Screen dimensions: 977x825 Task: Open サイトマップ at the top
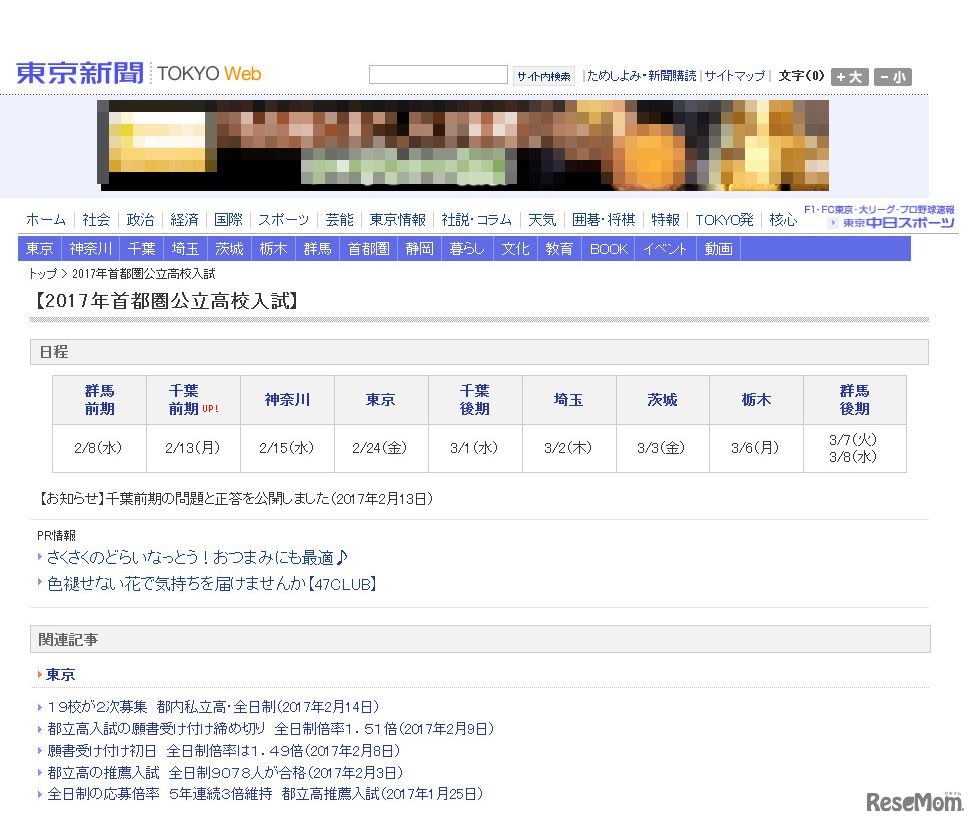[735, 76]
